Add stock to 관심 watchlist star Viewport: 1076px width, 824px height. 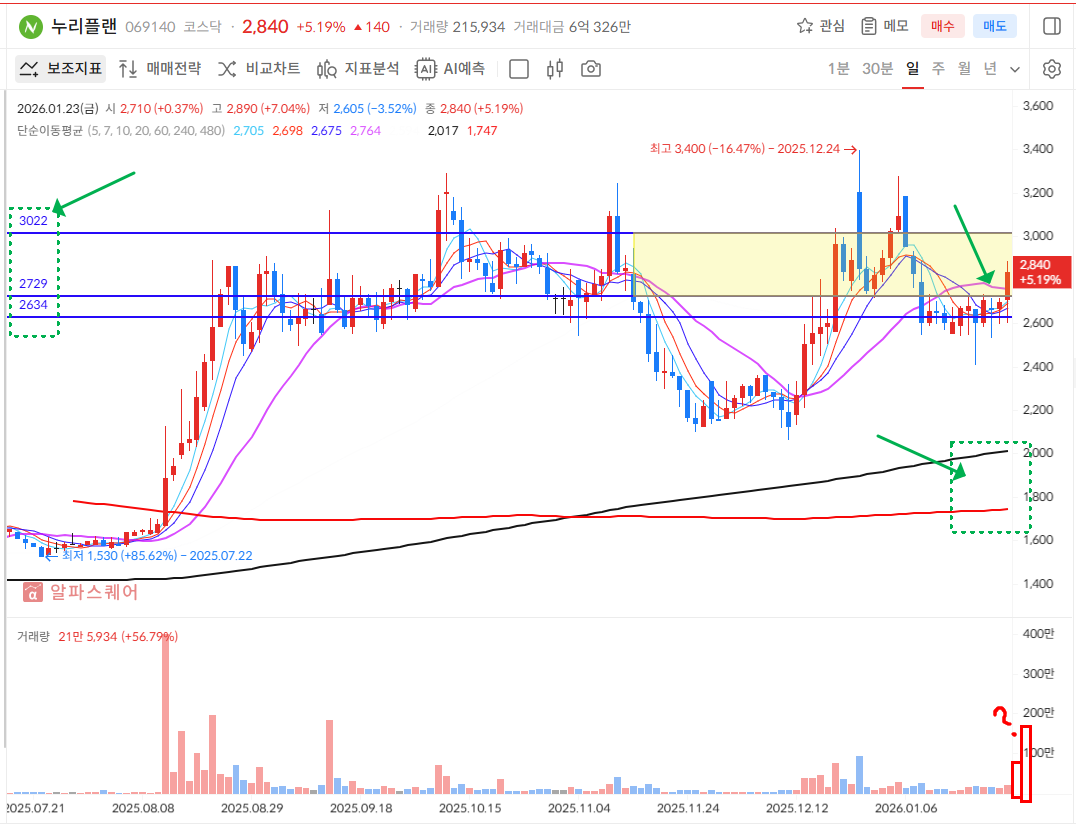click(820, 26)
